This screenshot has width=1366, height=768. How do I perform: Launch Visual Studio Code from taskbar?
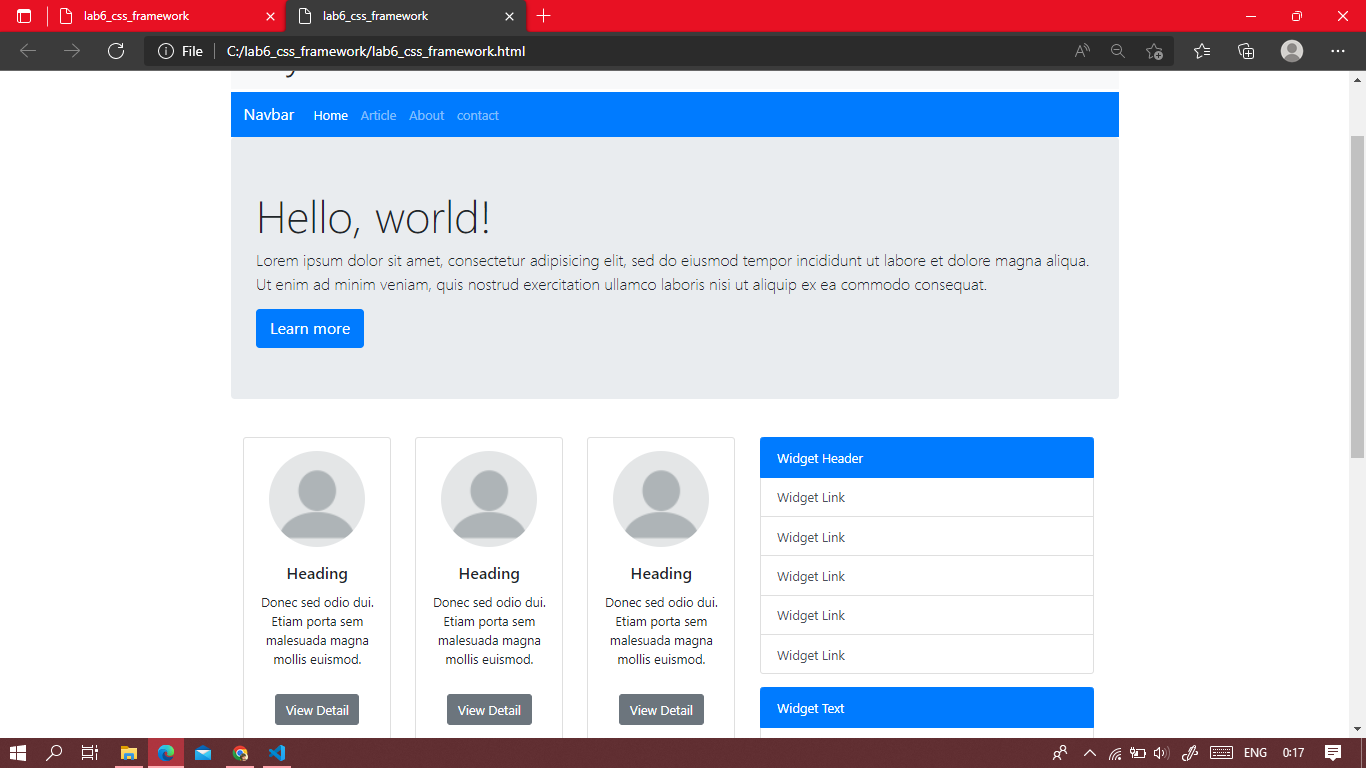pos(277,753)
